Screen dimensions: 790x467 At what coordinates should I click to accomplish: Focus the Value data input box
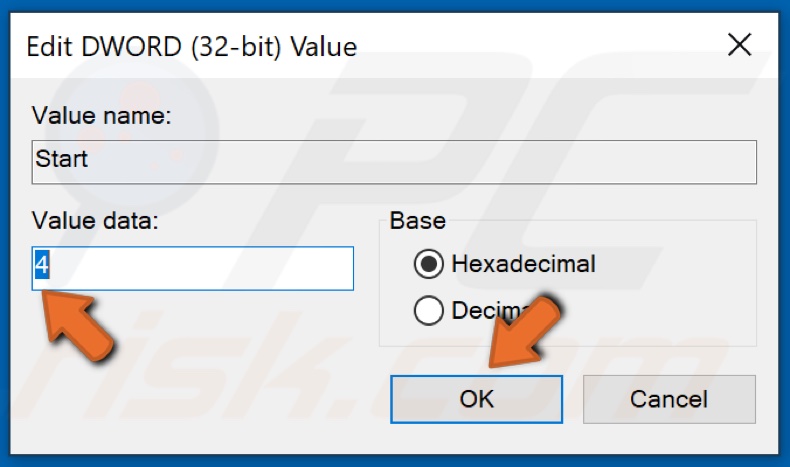pyautogui.click(x=192, y=269)
